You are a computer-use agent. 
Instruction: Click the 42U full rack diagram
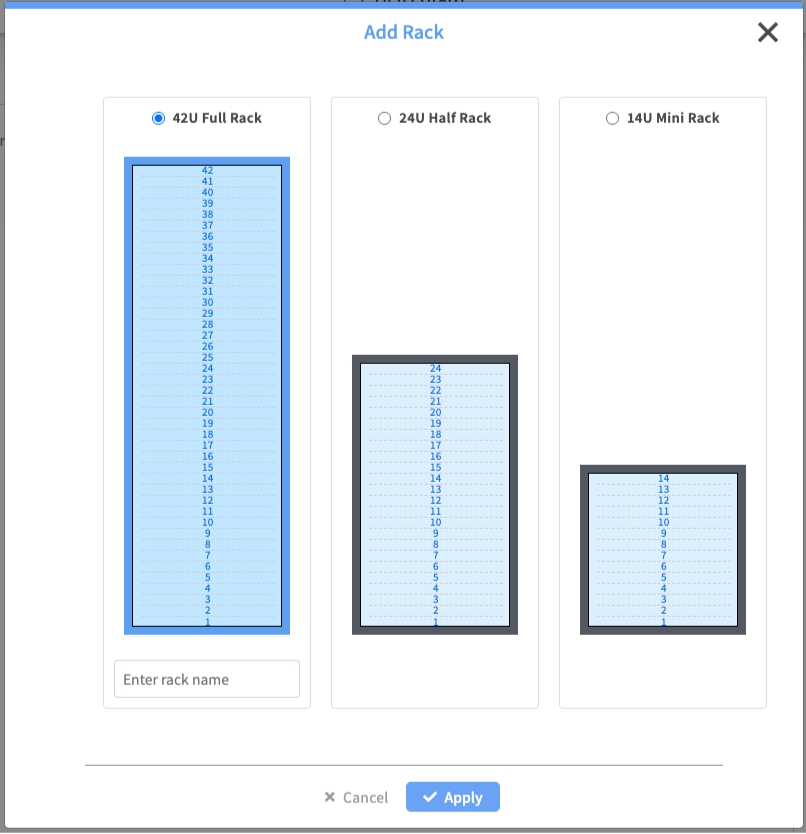(207, 395)
